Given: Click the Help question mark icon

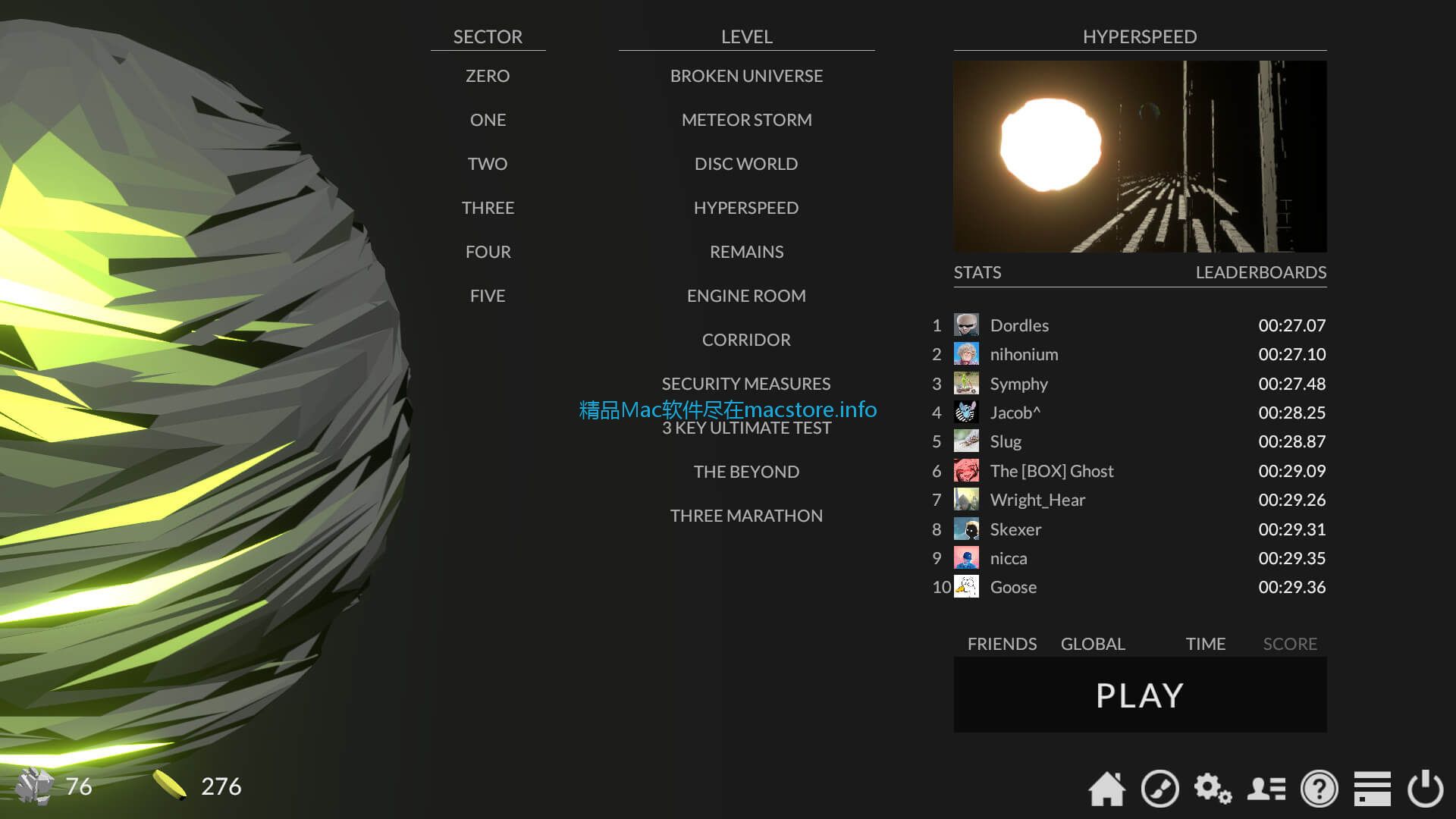Looking at the screenshot, I should click(x=1319, y=788).
